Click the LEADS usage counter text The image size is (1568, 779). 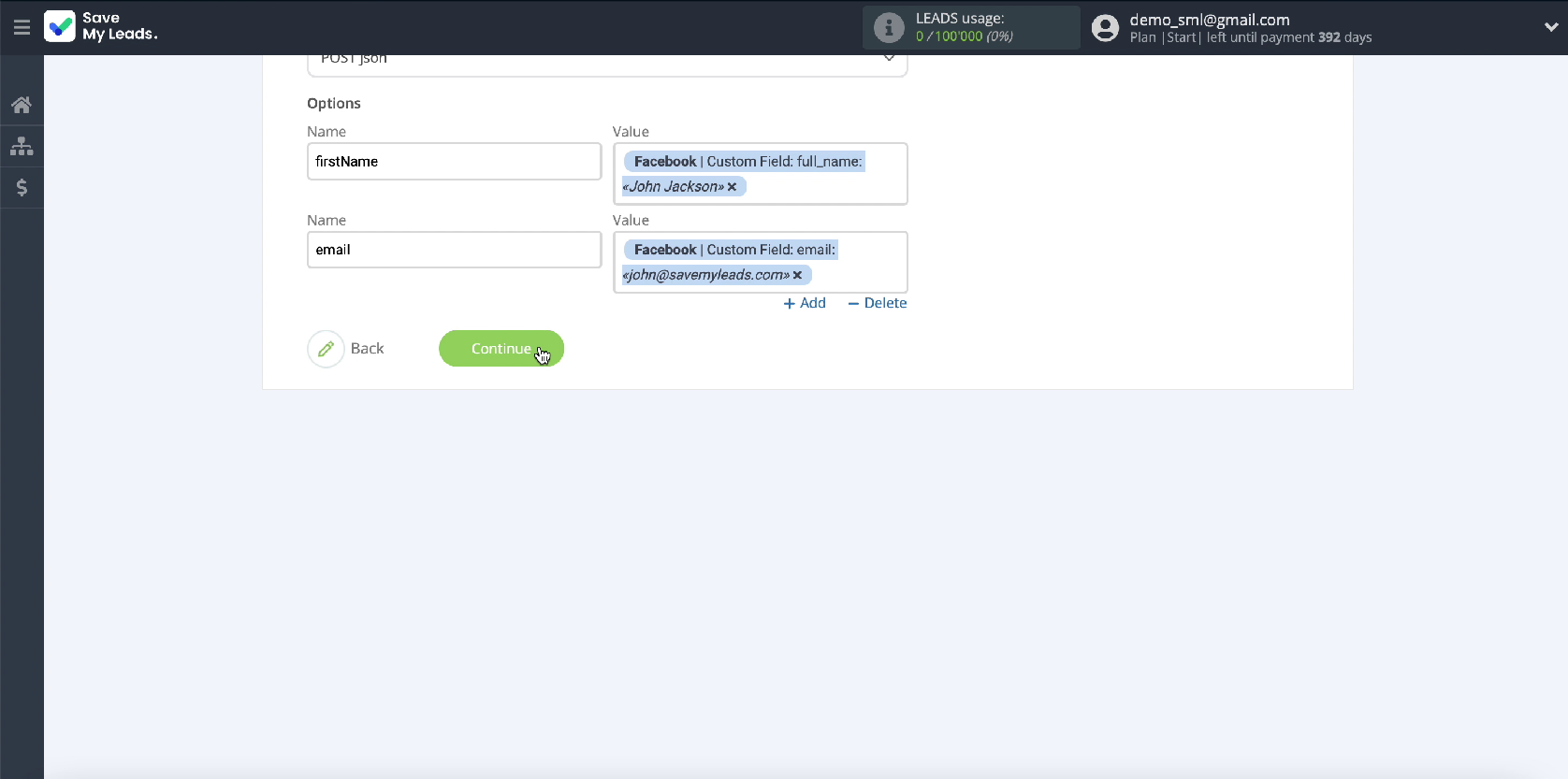point(964,36)
